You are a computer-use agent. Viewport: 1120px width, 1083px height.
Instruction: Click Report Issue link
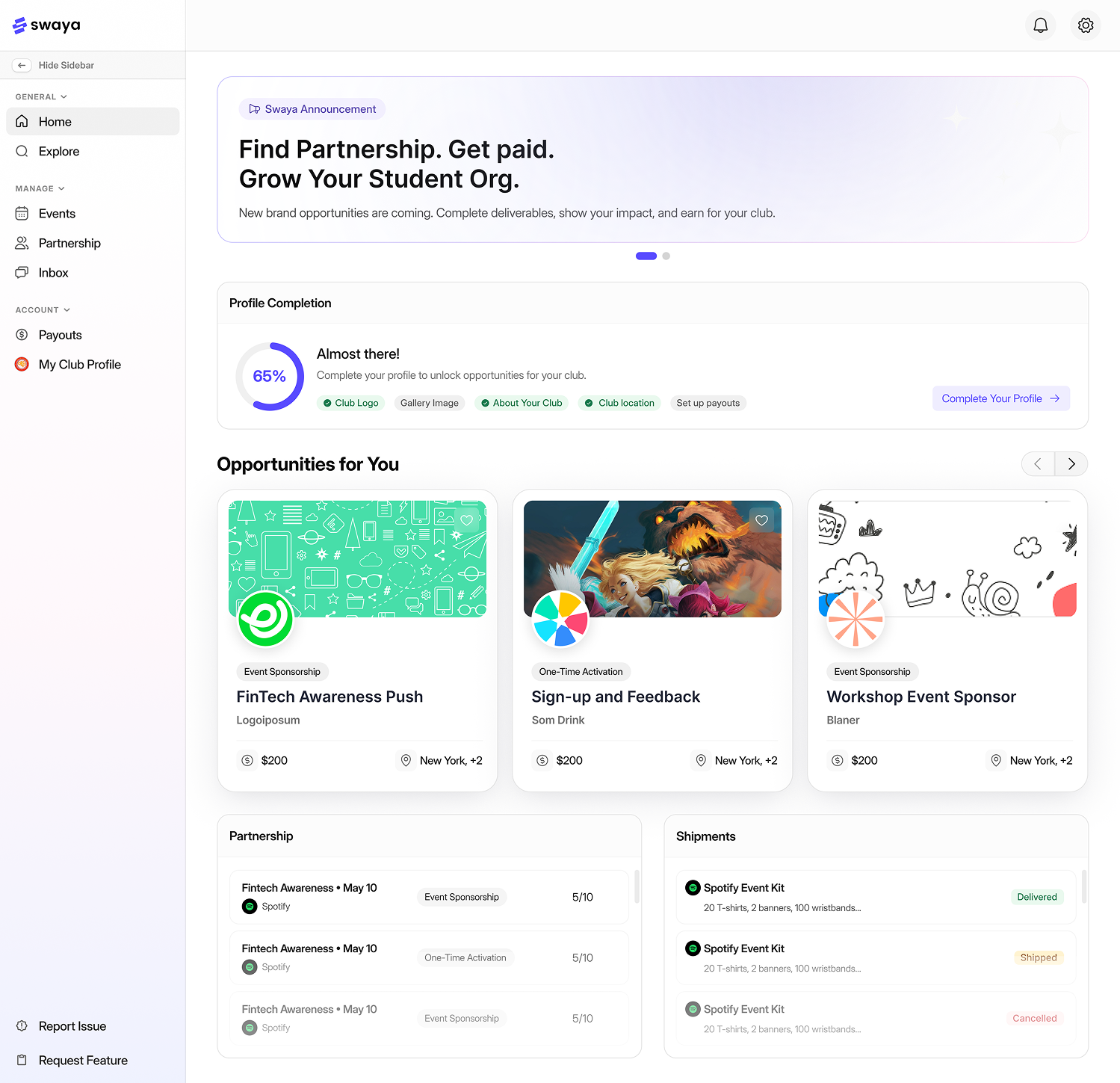click(72, 1025)
